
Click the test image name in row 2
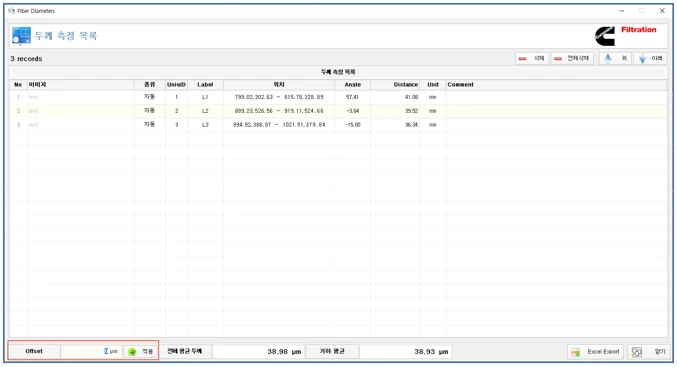coord(33,111)
